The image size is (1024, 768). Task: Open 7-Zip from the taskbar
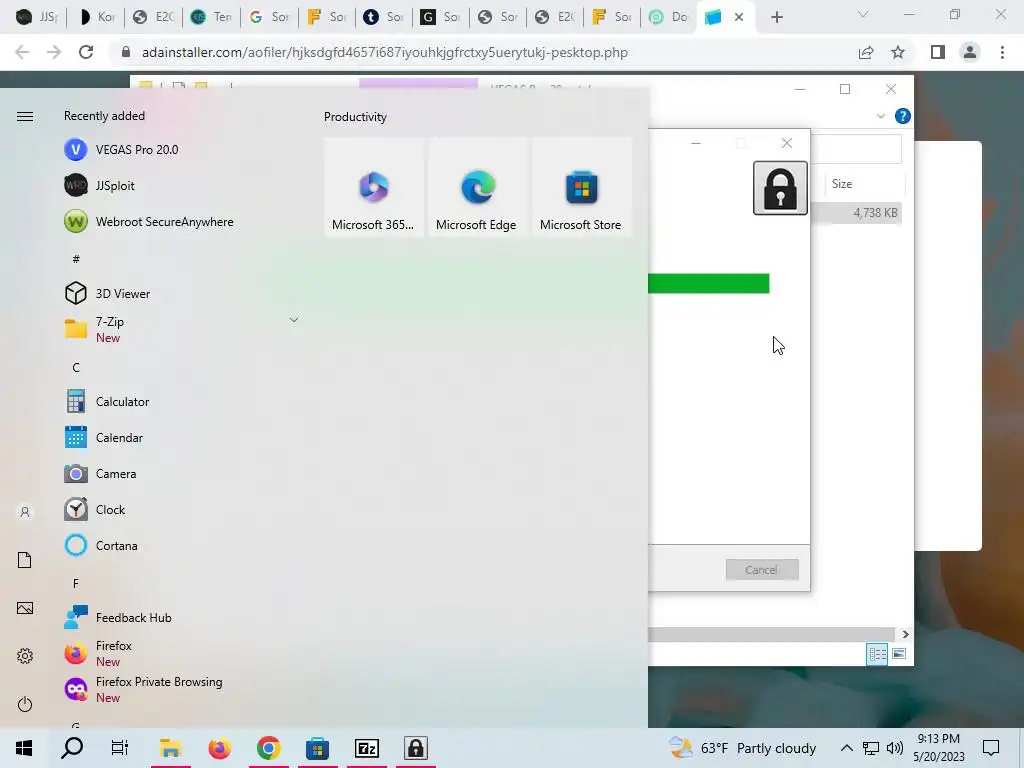[366, 748]
